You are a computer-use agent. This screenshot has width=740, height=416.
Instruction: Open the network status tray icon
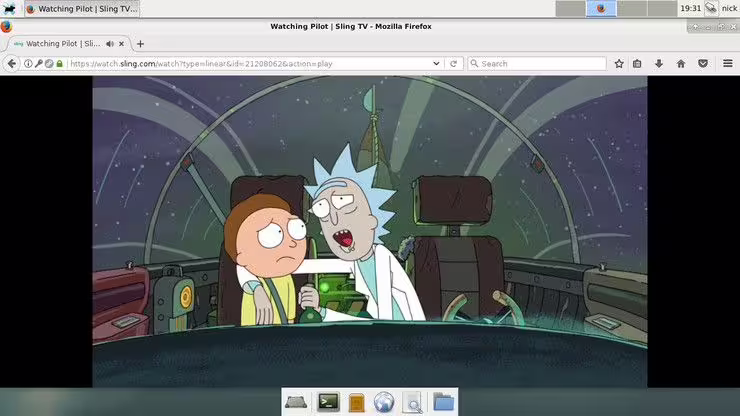coord(711,8)
